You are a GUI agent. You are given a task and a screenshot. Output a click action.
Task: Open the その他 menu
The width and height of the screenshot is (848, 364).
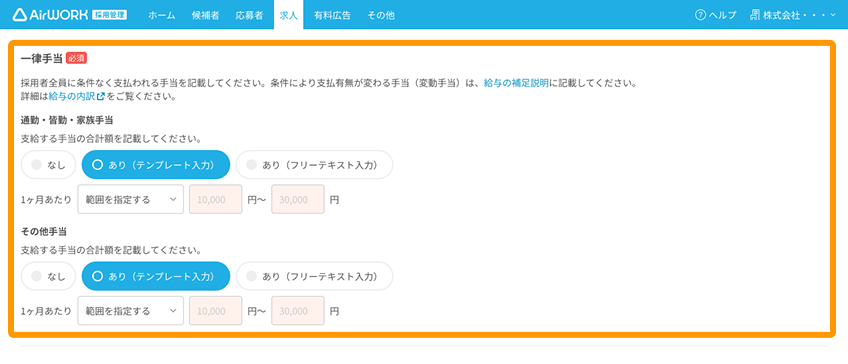[x=381, y=15]
